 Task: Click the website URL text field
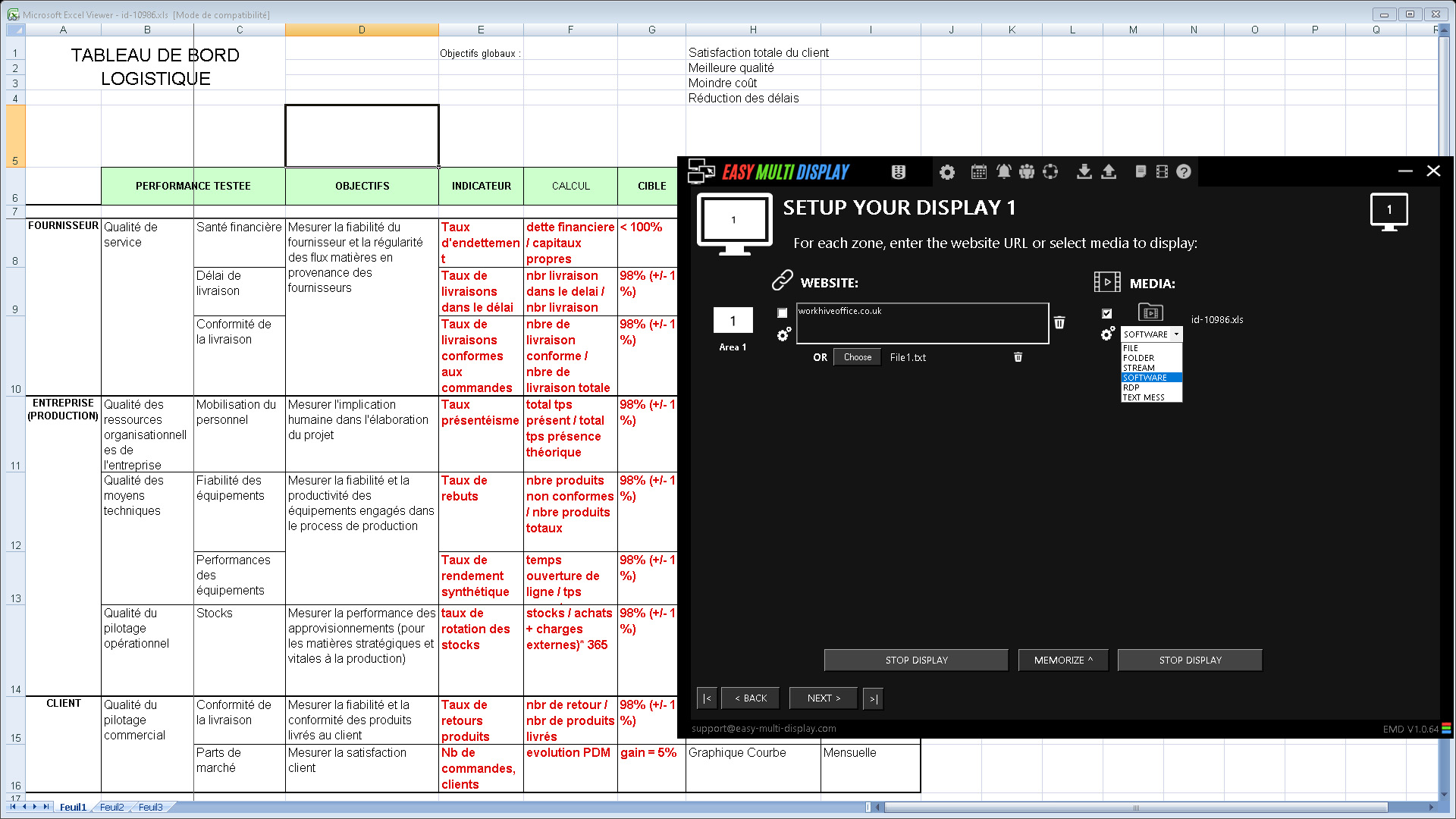point(922,324)
